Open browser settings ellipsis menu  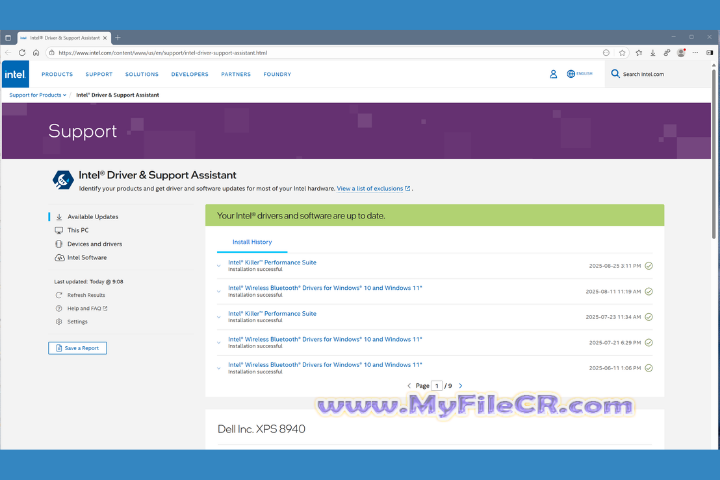coord(695,53)
